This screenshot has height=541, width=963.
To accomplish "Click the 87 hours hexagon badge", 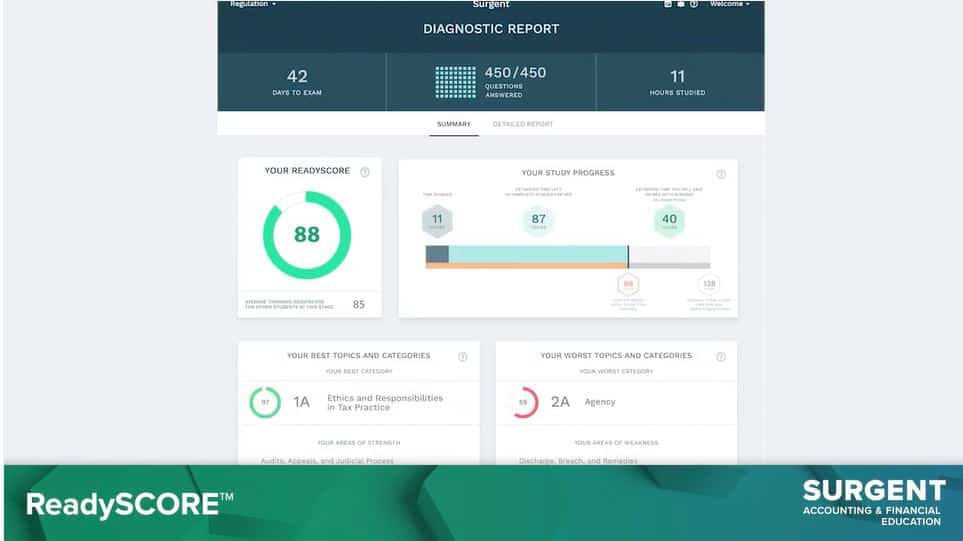I will click(x=538, y=220).
